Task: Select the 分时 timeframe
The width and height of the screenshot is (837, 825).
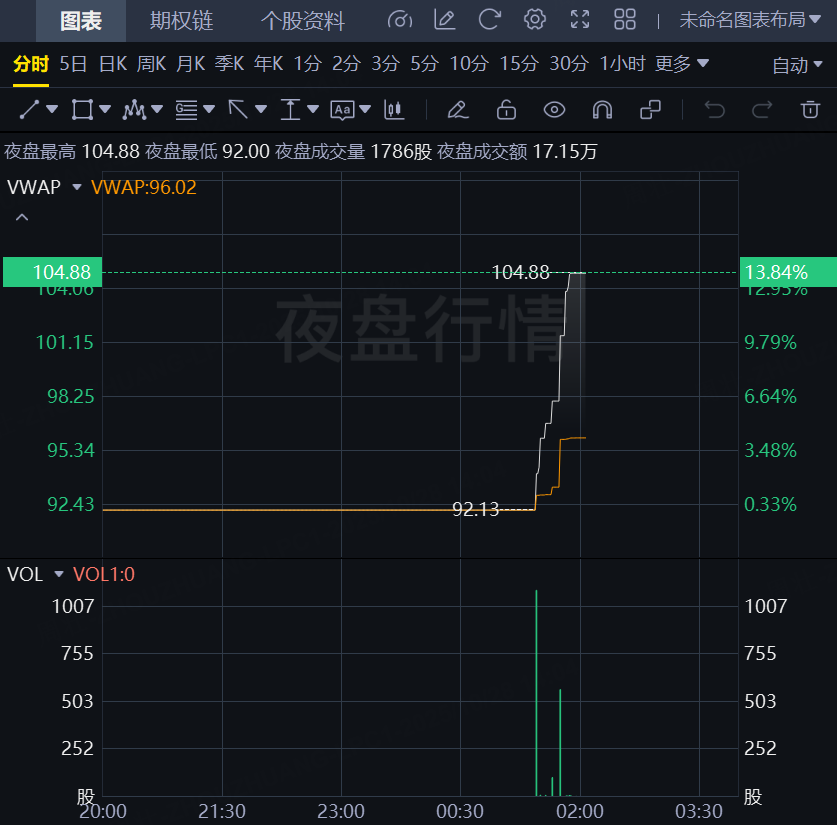Action: pyautogui.click(x=31, y=64)
